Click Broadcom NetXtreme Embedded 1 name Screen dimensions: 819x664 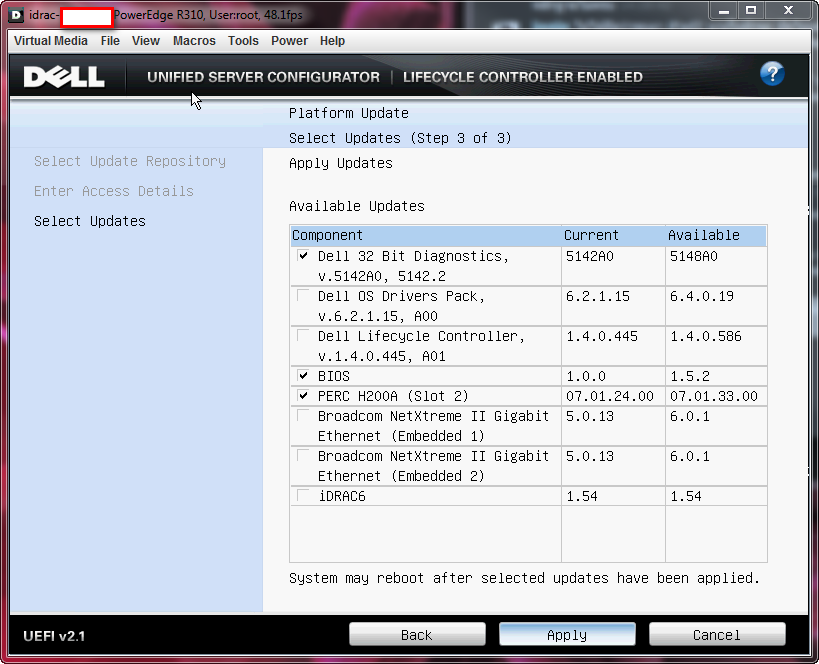(434, 426)
